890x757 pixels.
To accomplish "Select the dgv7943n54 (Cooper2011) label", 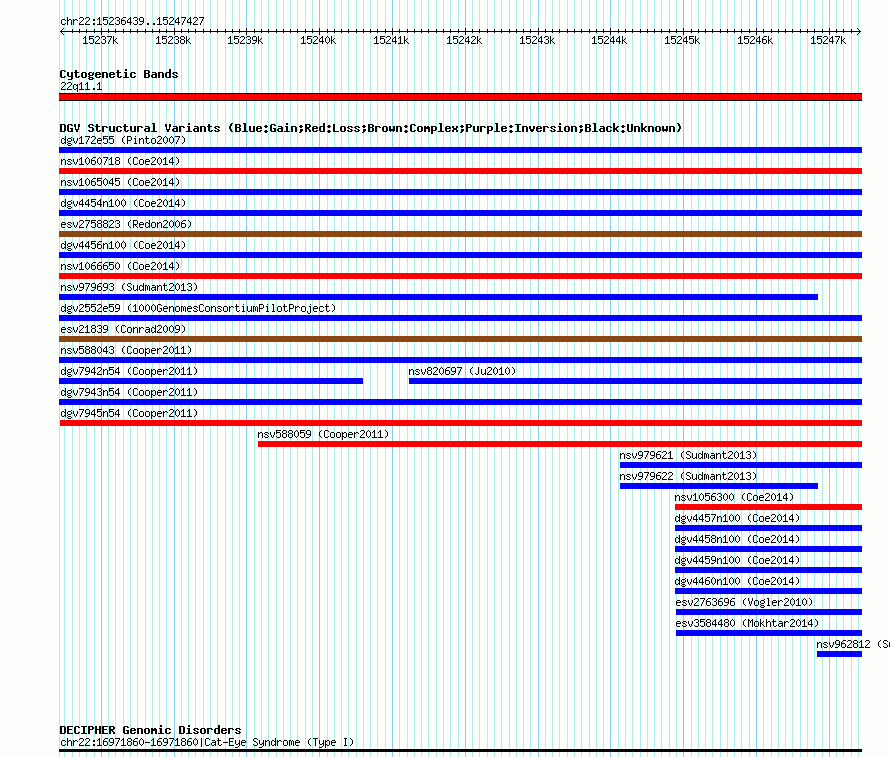I will (129, 392).
